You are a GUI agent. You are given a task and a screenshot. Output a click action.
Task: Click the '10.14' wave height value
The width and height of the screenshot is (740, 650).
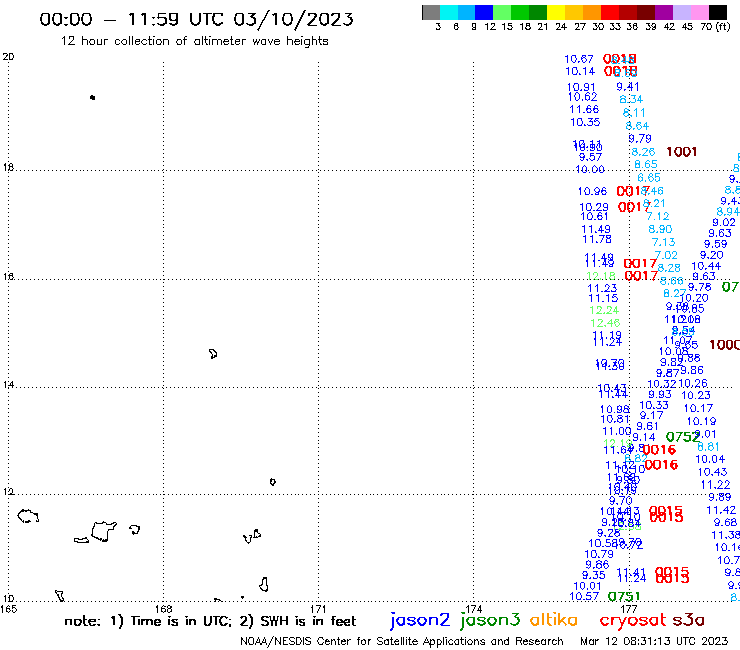580,71
